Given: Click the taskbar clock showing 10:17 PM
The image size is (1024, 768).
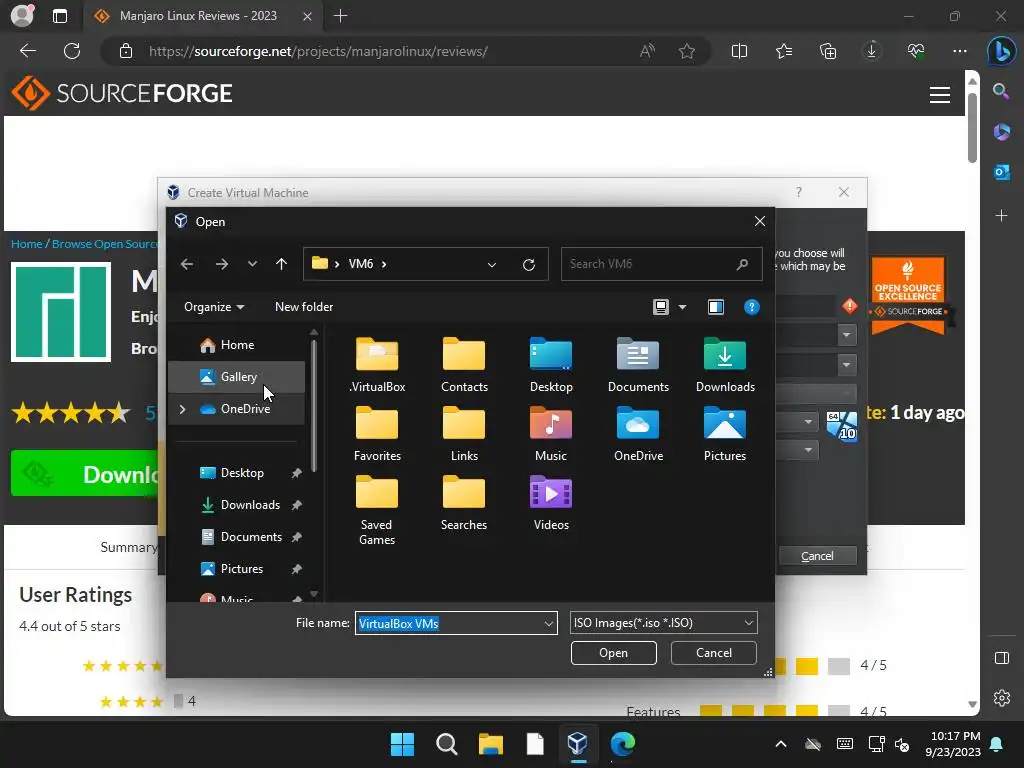Looking at the screenshot, I should point(953,744).
